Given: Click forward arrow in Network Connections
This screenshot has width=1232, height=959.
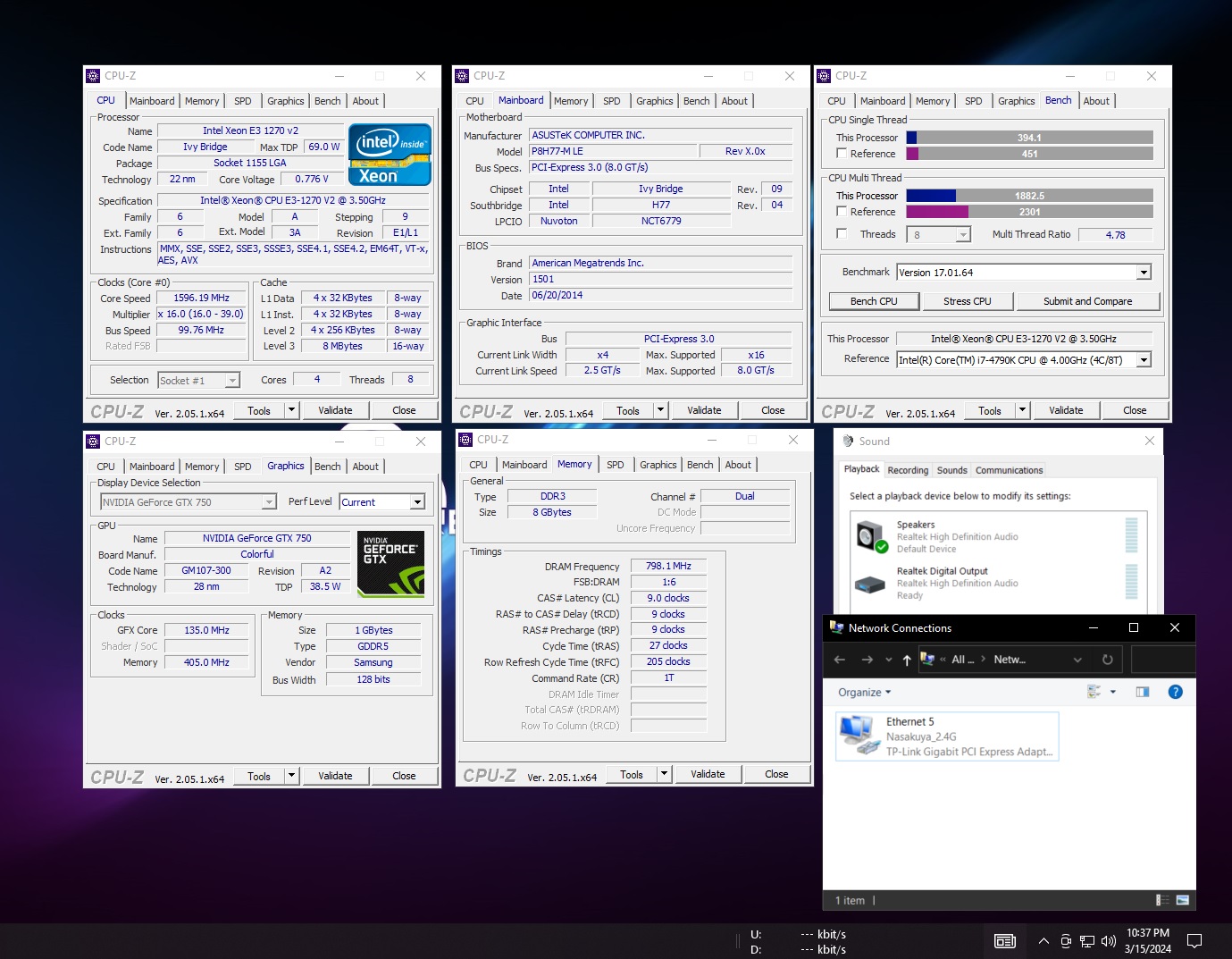Looking at the screenshot, I should [x=867, y=660].
